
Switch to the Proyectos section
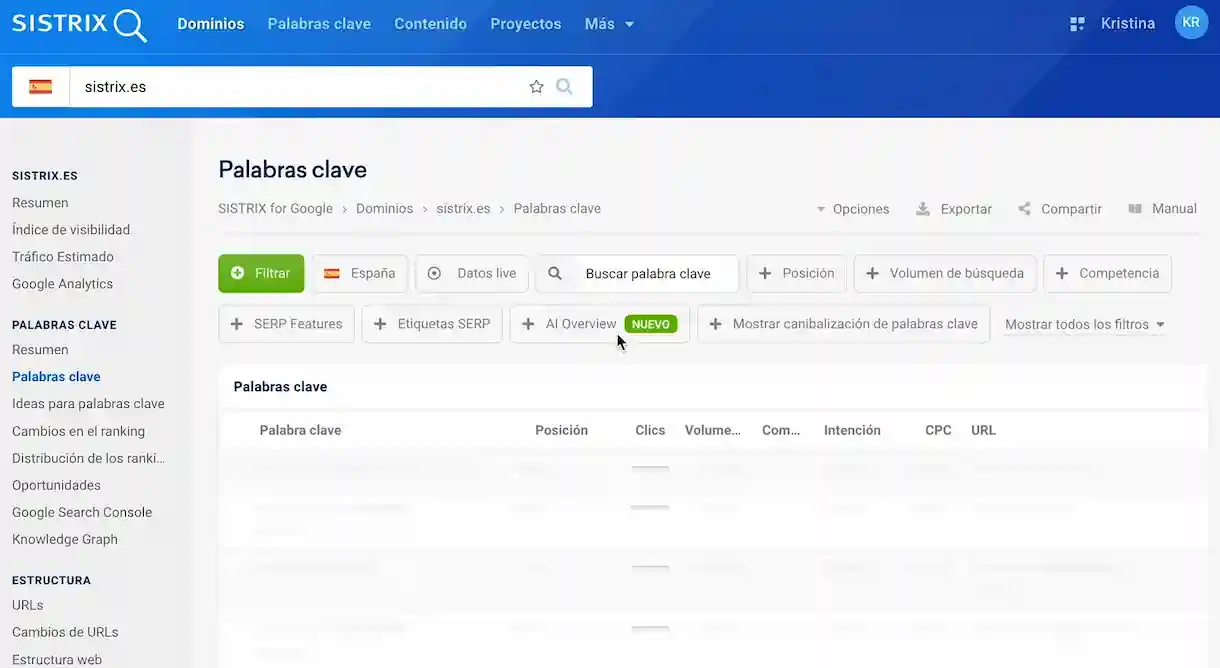(525, 23)
